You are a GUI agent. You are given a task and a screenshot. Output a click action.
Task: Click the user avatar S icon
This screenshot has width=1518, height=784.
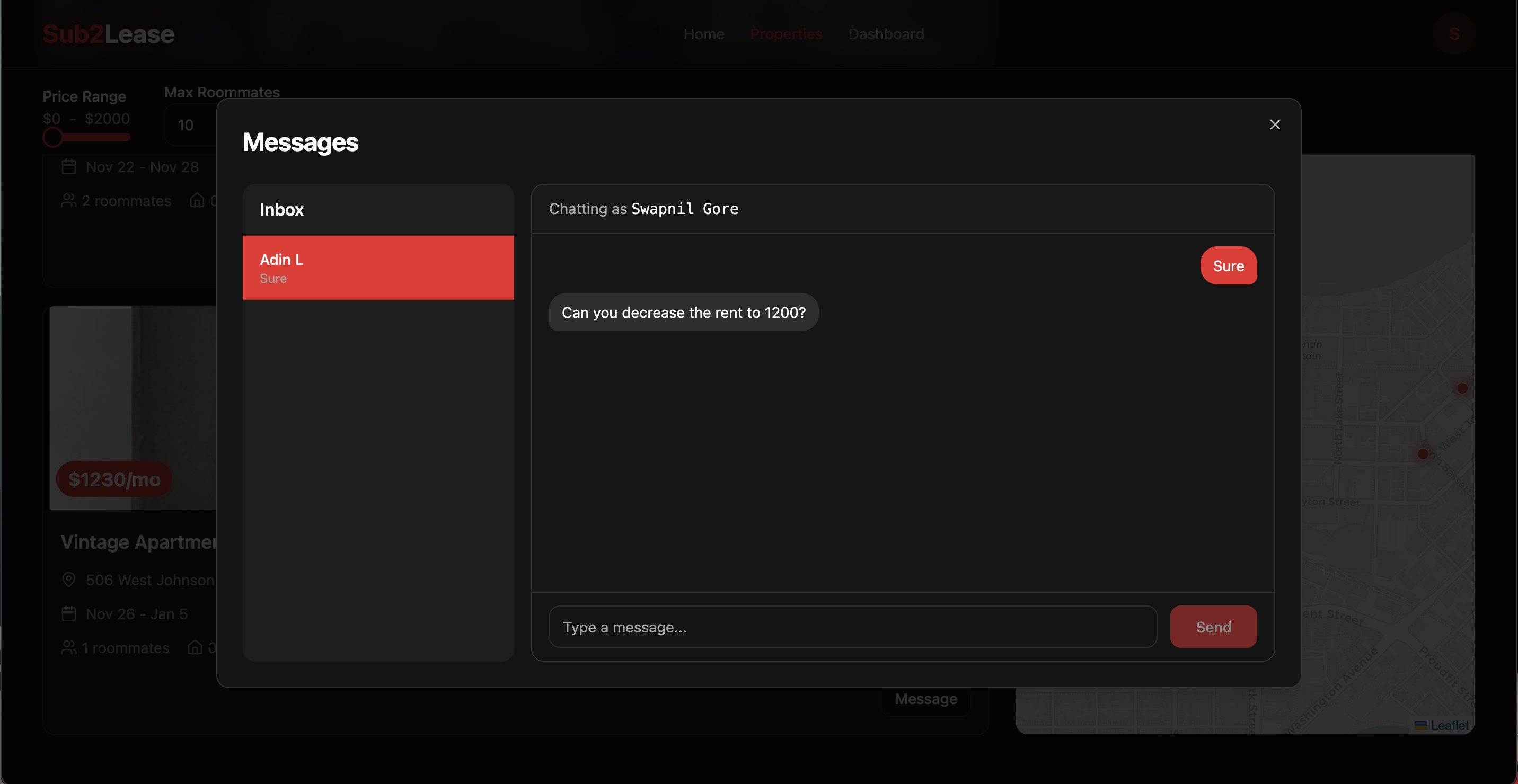point(1454,34)
